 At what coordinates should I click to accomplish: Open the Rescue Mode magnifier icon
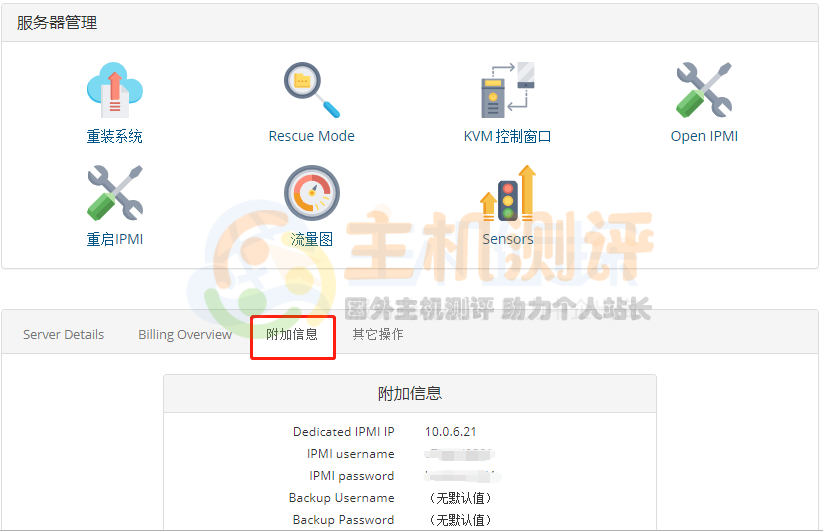pyautogui.click(x=312, y=90)
